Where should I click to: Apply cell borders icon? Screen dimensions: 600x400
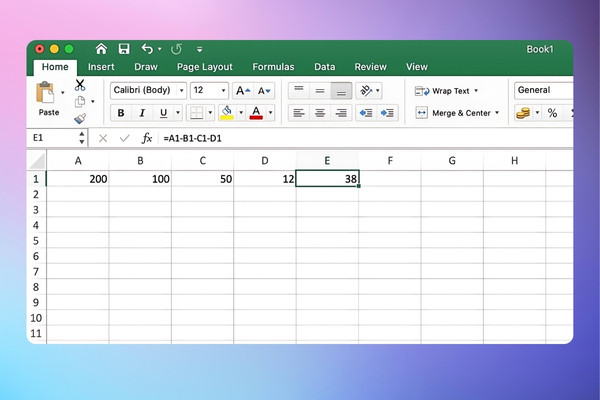click(197, 113)
